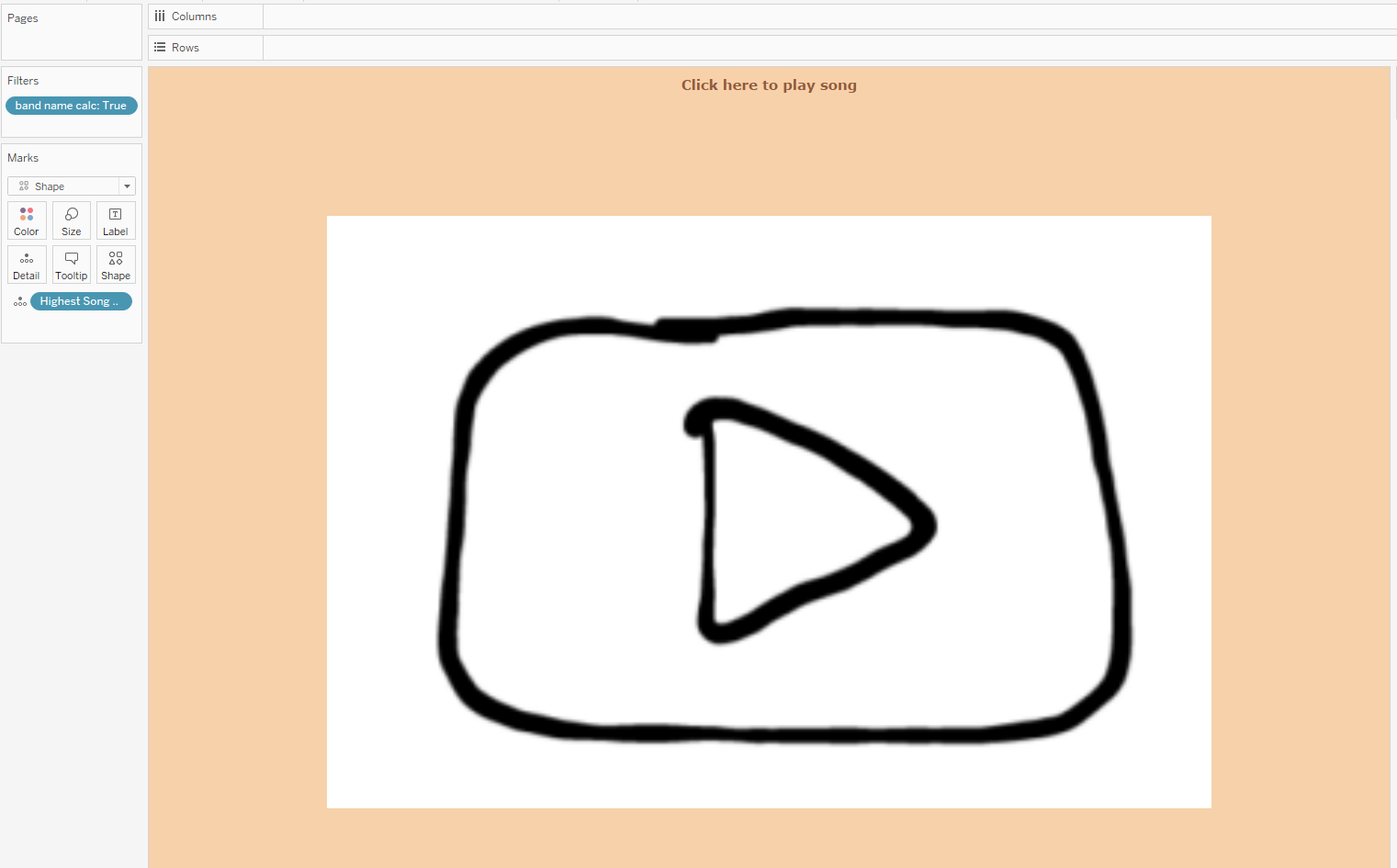
Task: Select the 'band name calc: True' filter pill
Action: [x=72, y=106]
